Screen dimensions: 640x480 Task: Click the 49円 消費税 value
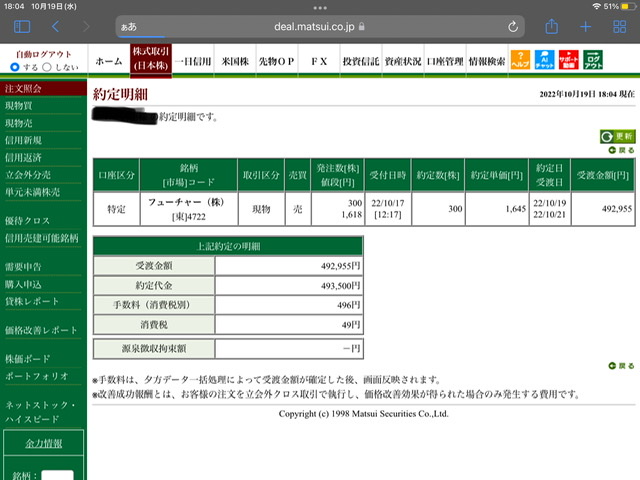click(x=351, y=325)
